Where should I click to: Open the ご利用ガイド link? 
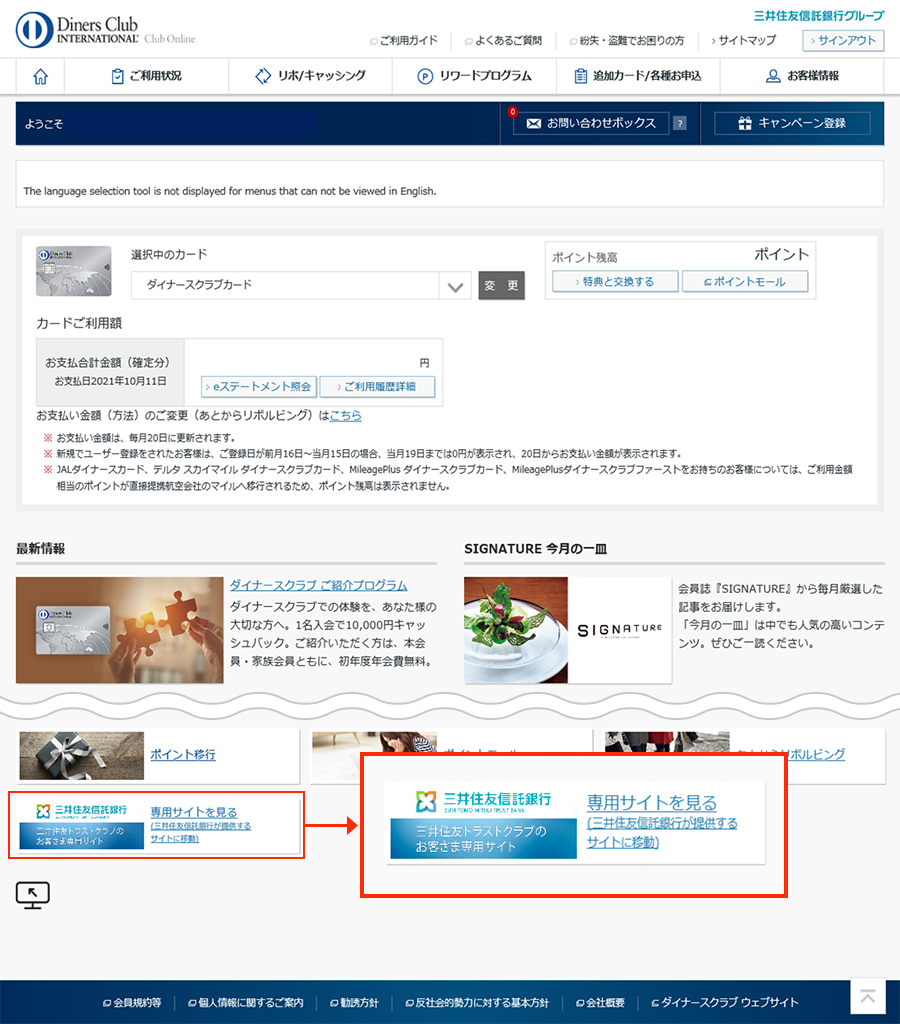click(x=404, y=40)
